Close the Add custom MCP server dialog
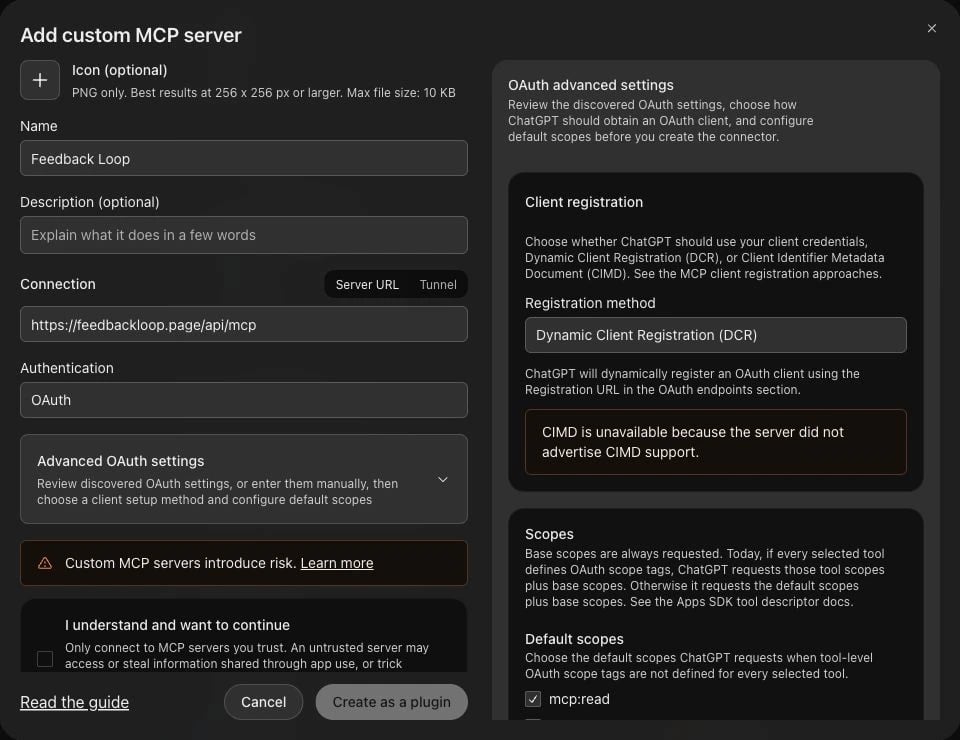This screenshot has width=960, height=740. point(931,28)
